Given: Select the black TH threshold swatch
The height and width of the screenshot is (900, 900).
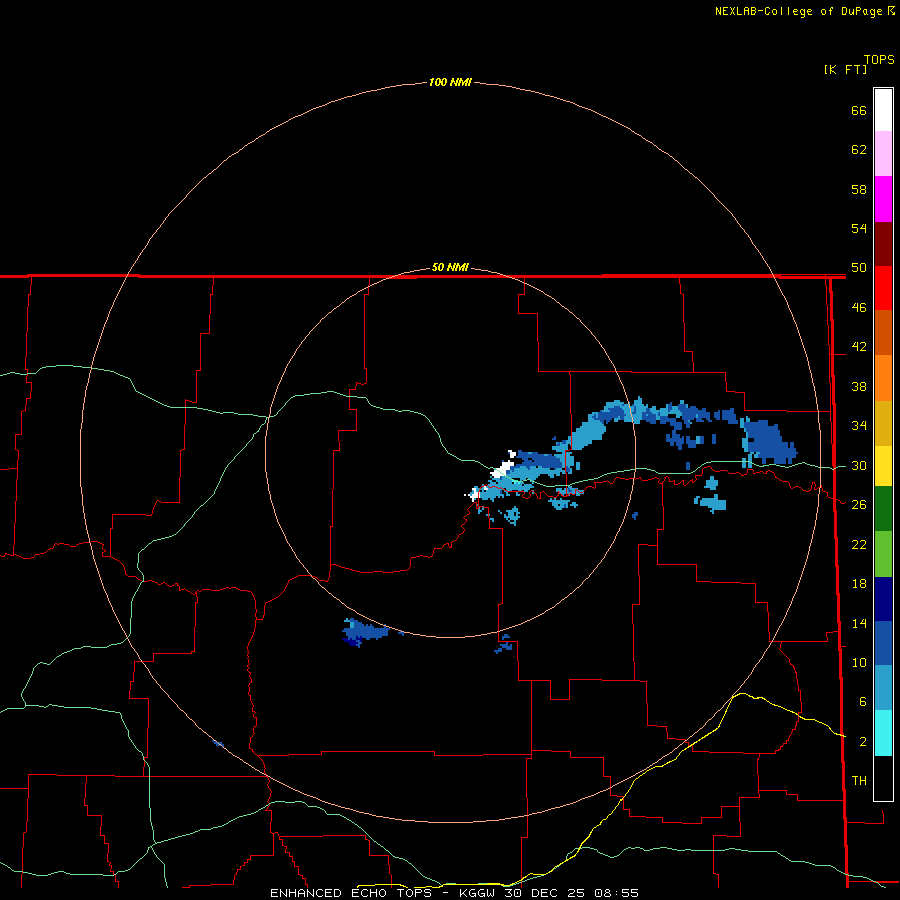Looking at the screenshot, I should pos(883,778).
